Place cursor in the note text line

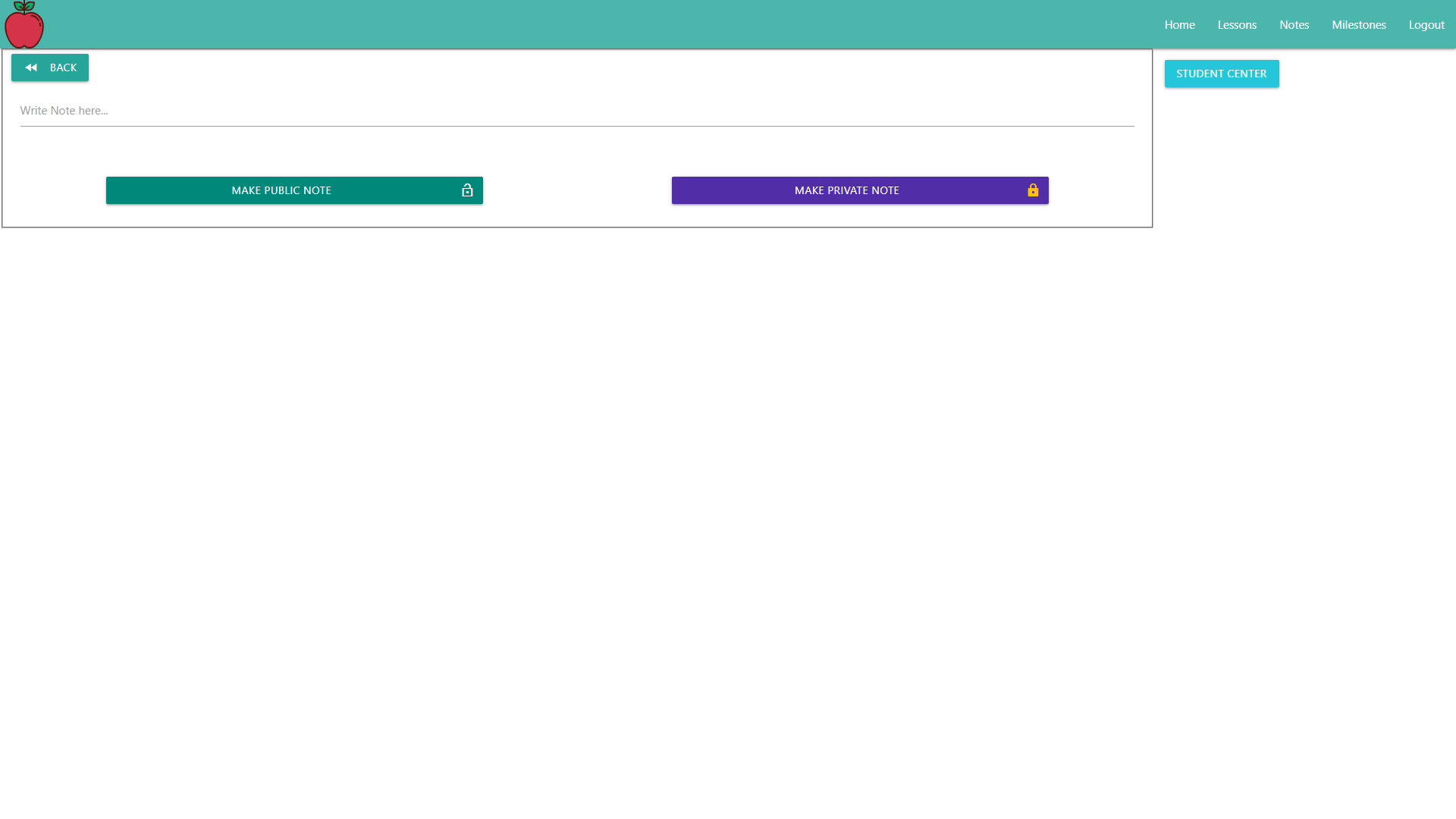coord(576,111)
